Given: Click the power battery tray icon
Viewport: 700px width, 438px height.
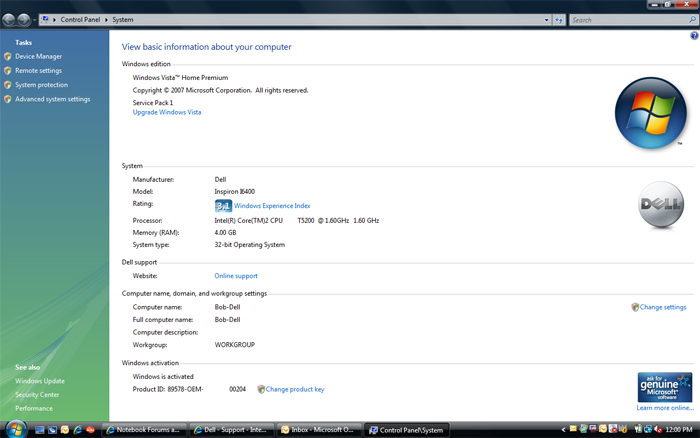Looking at the screenshot, I should coord(638,429).
